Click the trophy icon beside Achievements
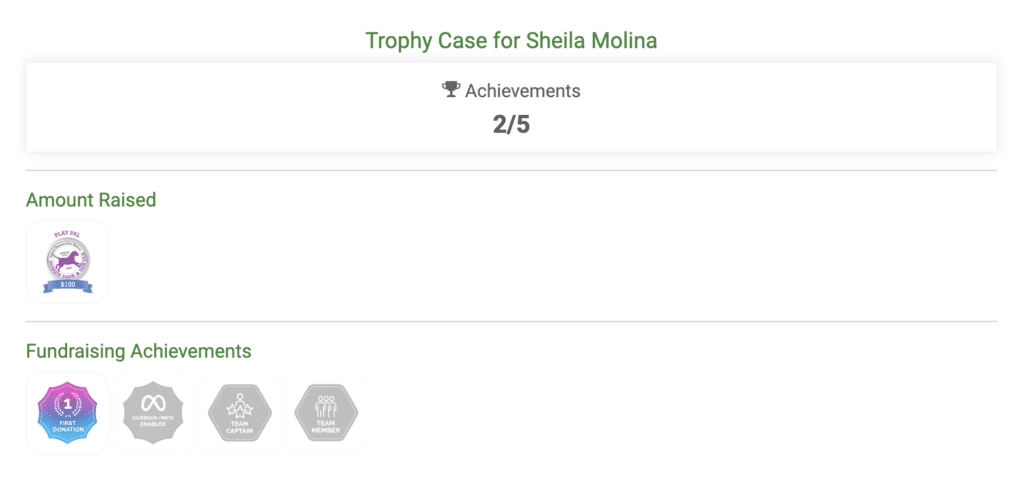This screenshot has width=1024, height=486. point(451,89)
